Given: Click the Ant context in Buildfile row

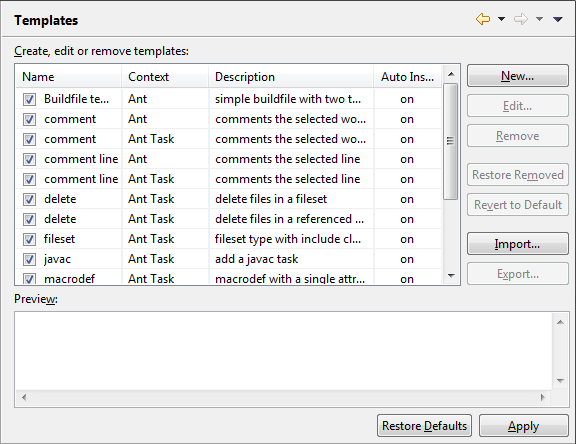Looking at the screenshot, I should [137, 99].
